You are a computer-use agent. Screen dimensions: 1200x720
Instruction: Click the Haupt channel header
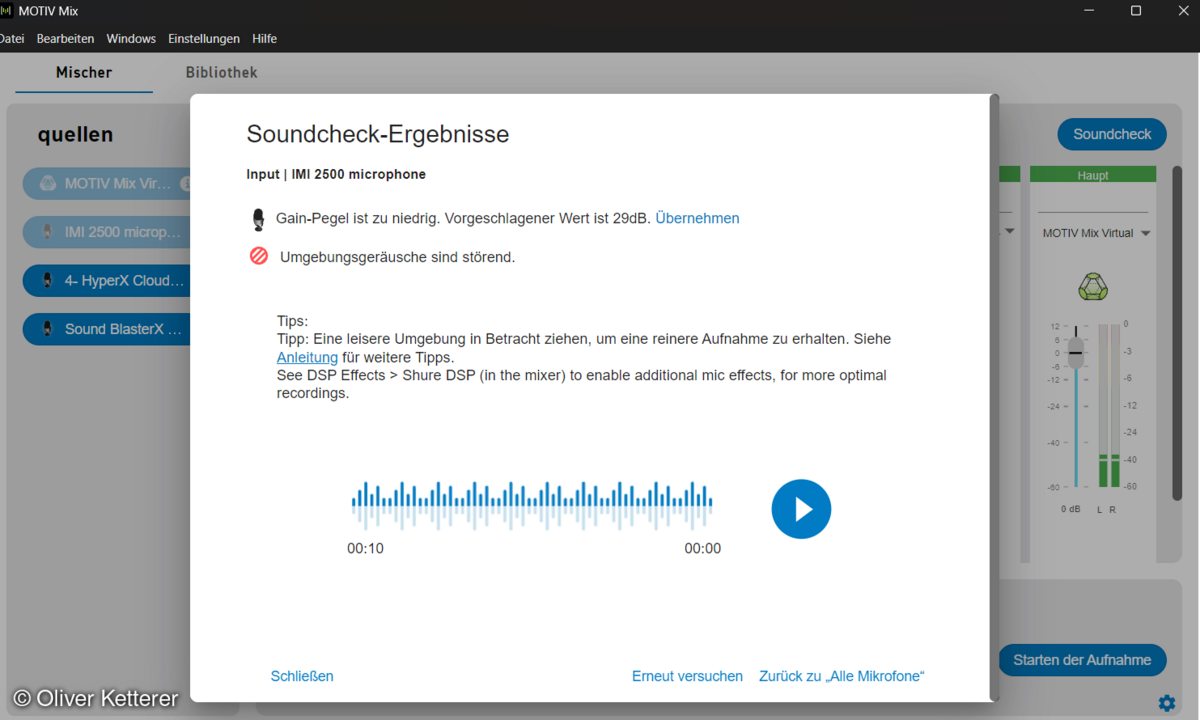(x=1093, y=175)
